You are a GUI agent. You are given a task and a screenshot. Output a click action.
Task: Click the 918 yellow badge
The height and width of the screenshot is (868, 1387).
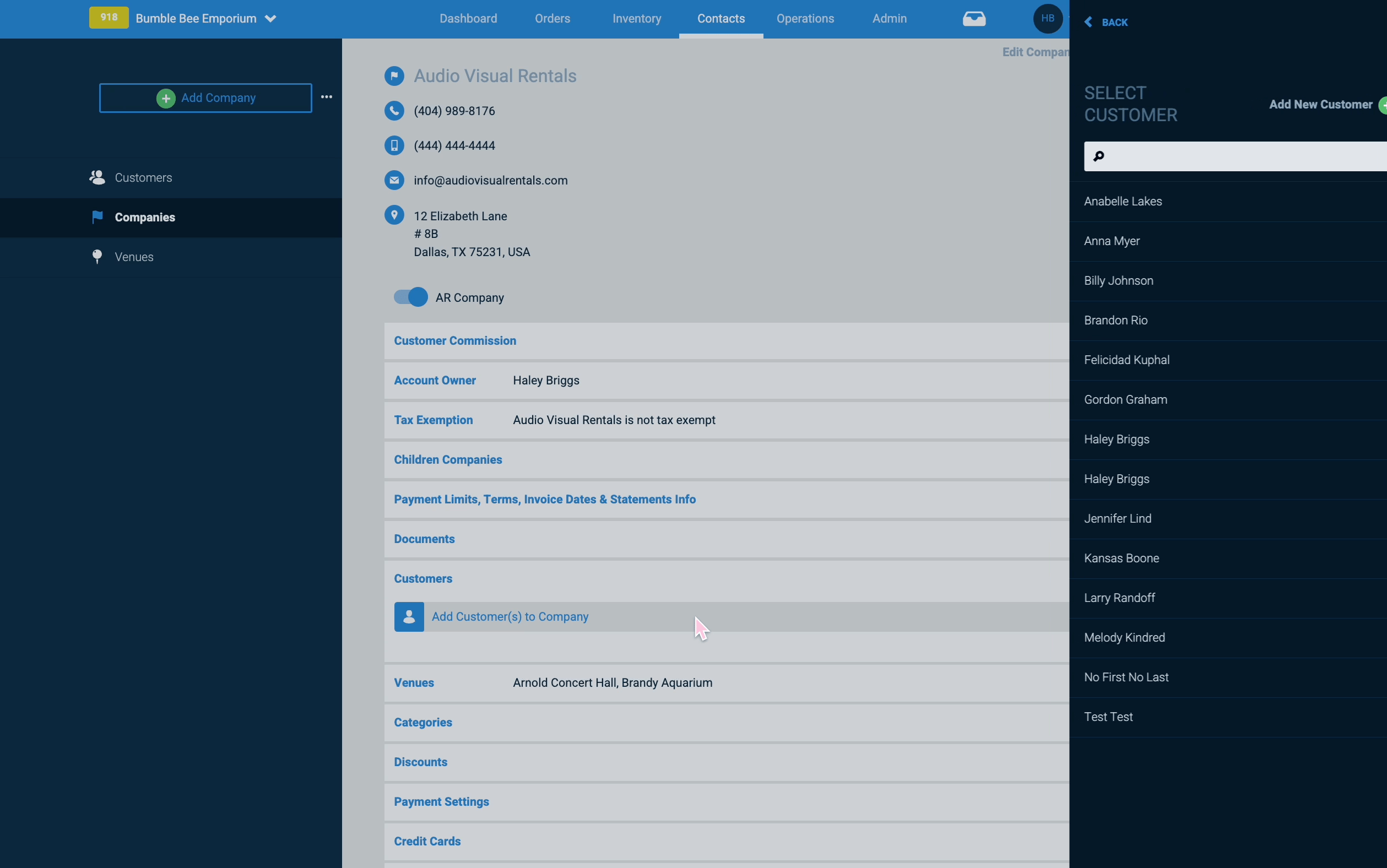[x=109, y=18]
